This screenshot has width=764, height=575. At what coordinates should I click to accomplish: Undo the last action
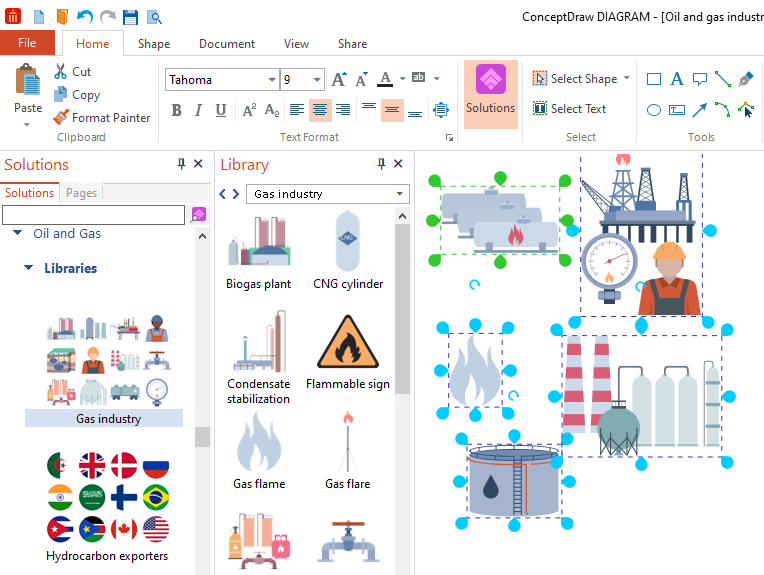[85, 18]
